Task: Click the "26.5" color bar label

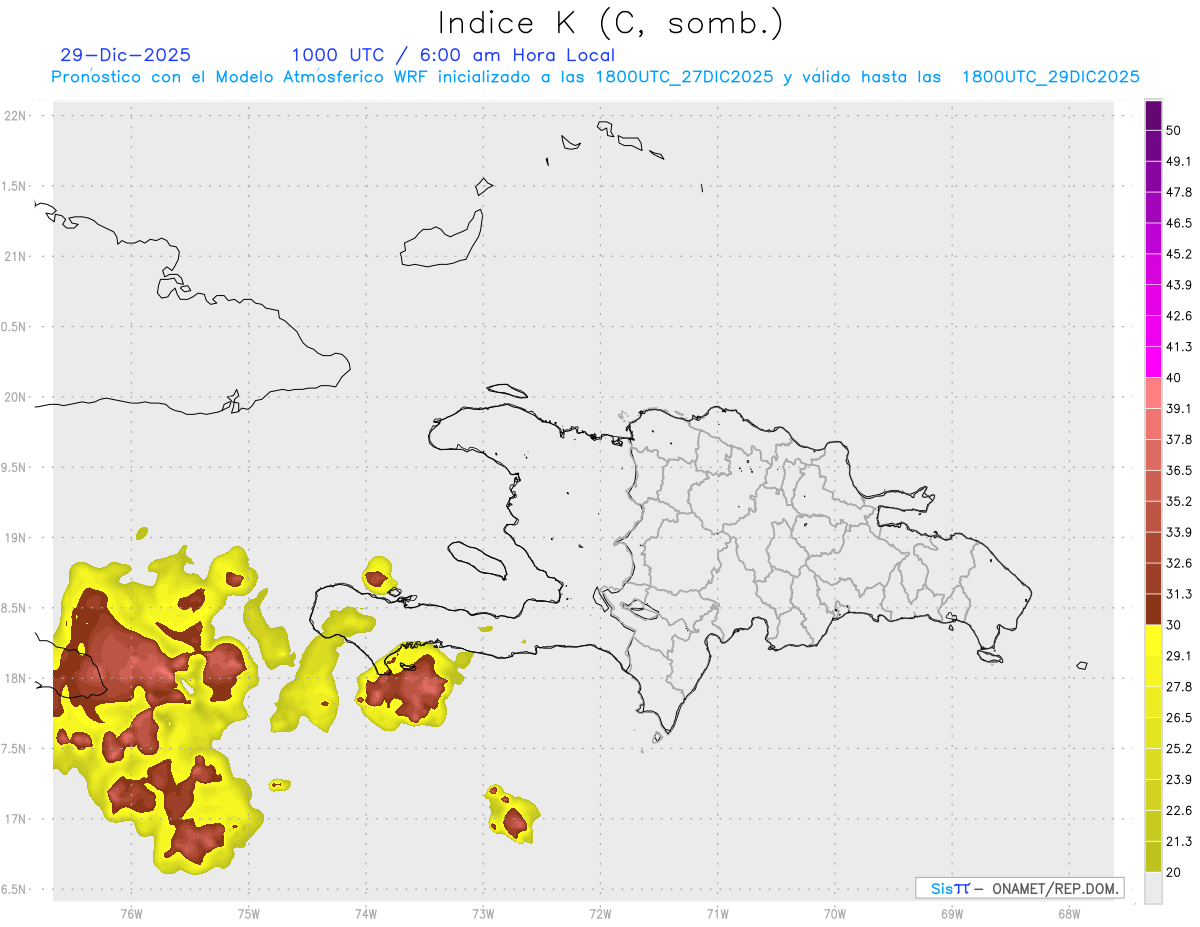Action: pos(1179,718)
